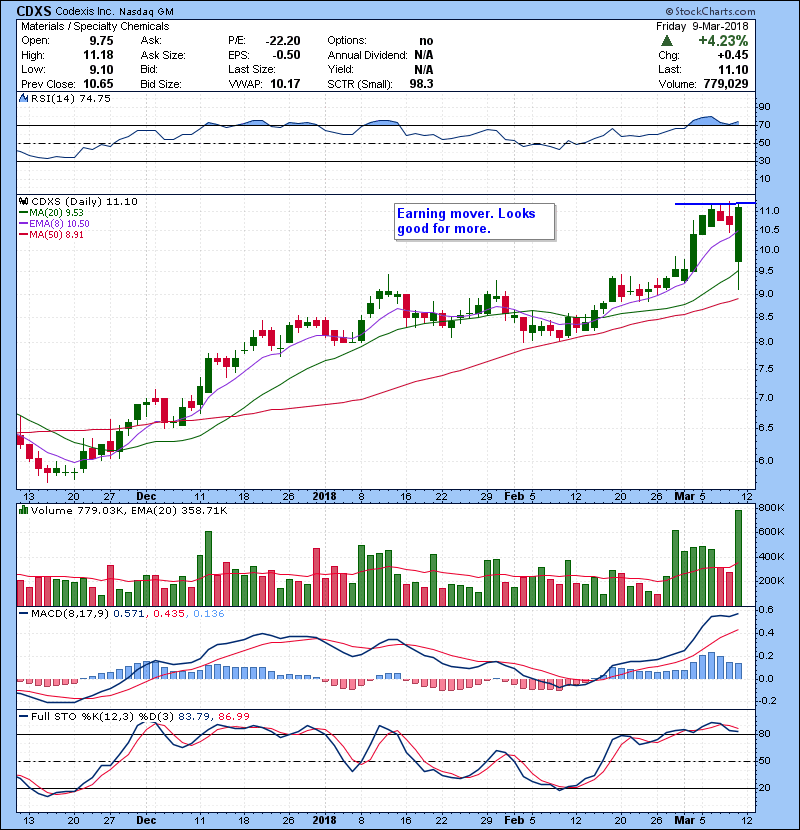Click the Dec label on price chart axis
Viewport: 800px width, 830px height.
146,497
